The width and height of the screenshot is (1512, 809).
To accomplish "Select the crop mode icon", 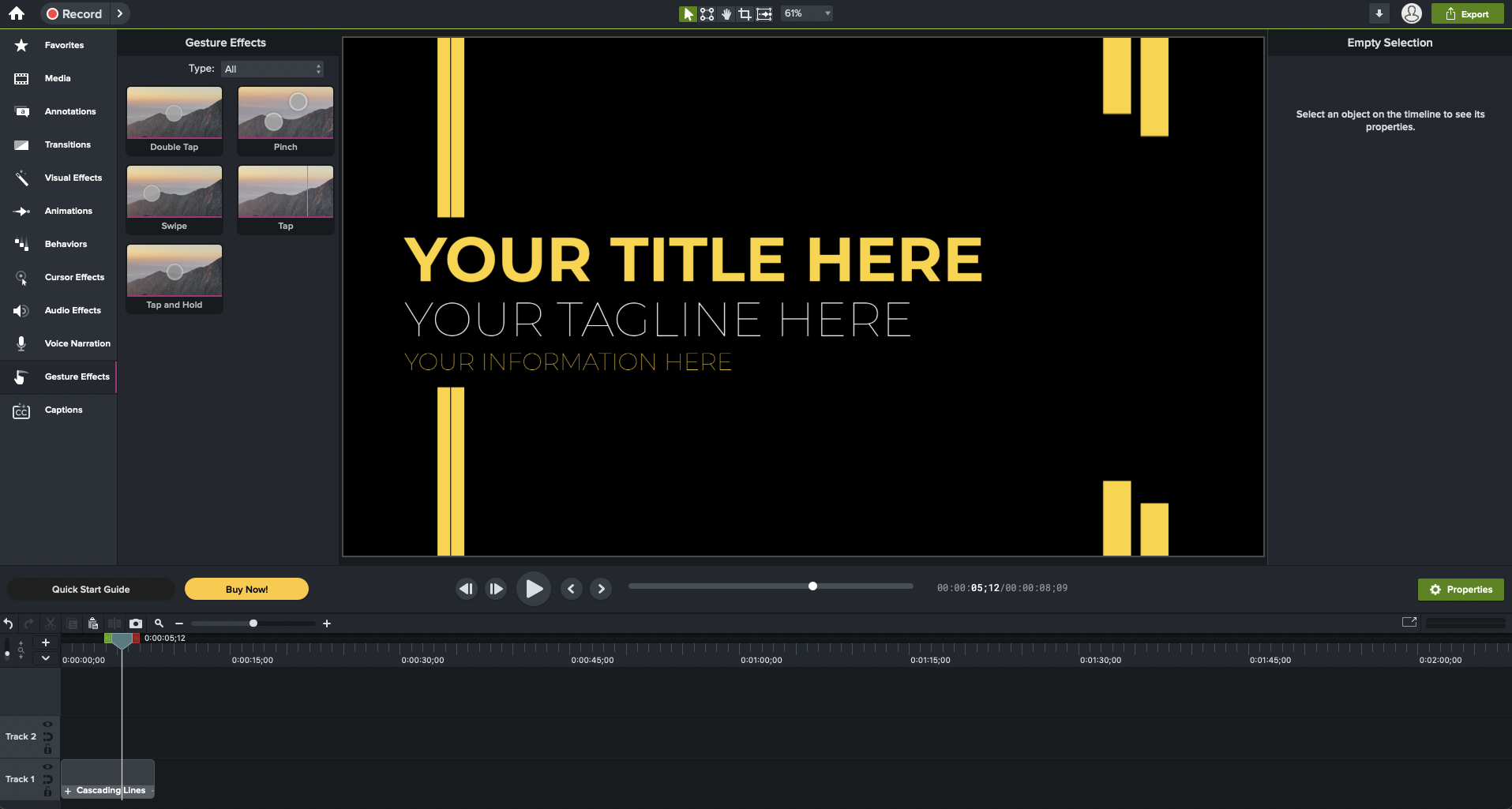I will [745, 14].
